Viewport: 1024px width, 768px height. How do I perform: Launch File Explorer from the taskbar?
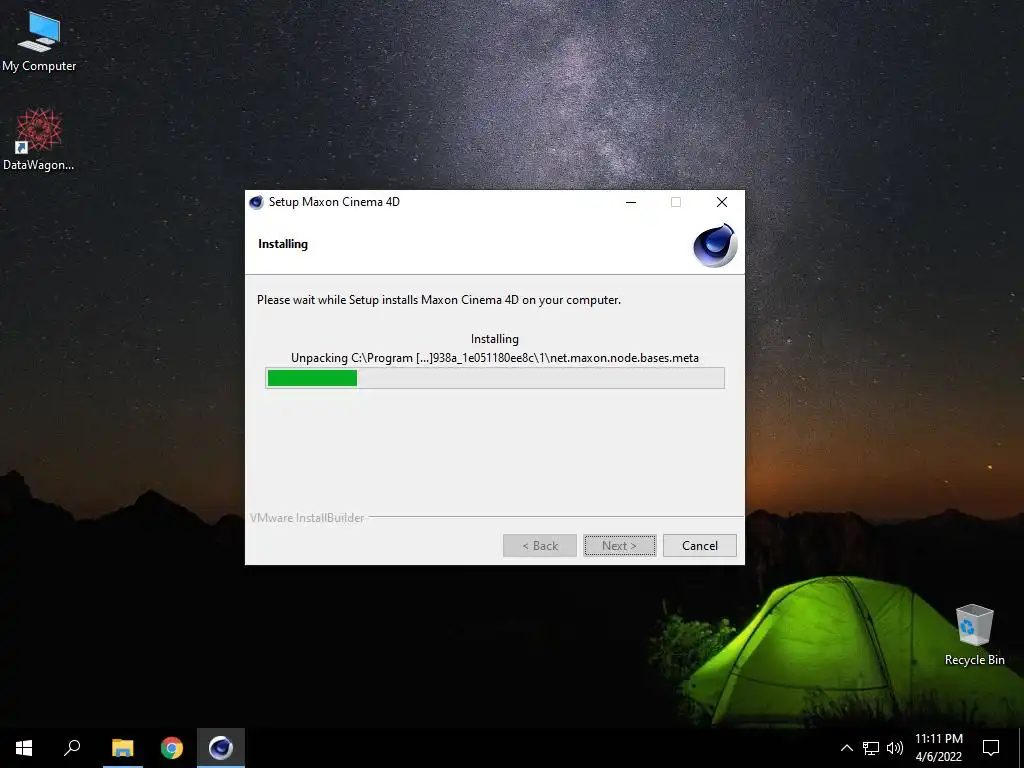(122, 748)
